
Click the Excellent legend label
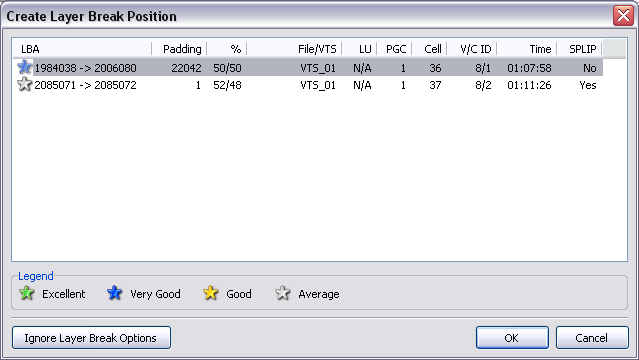(x=64, y=294)
